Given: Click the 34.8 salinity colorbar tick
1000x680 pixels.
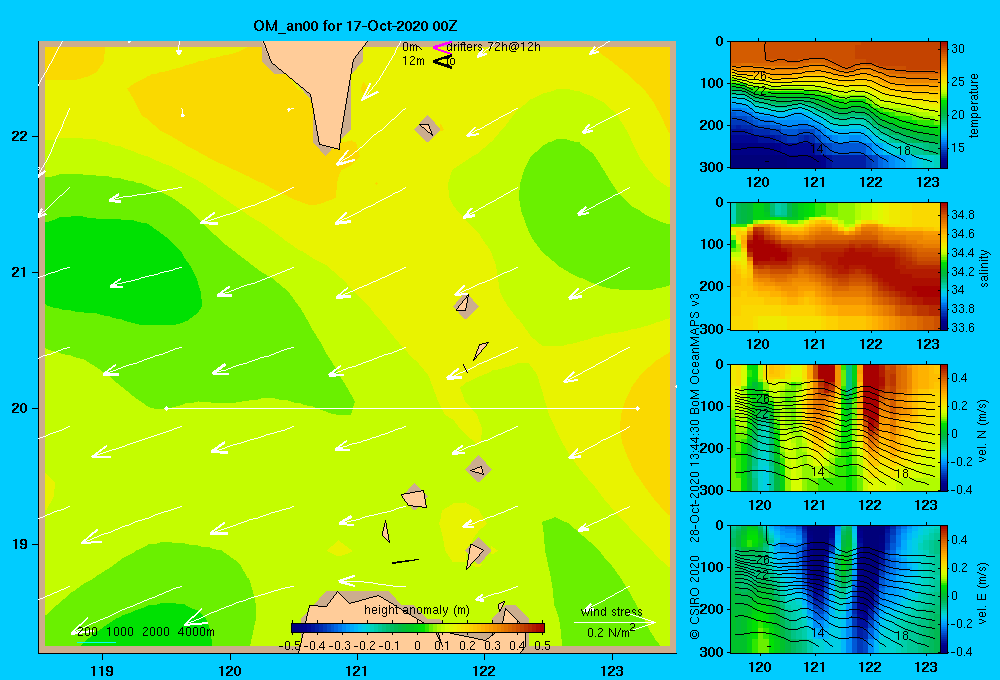Looking at the screenshot, I should point(962,214).
